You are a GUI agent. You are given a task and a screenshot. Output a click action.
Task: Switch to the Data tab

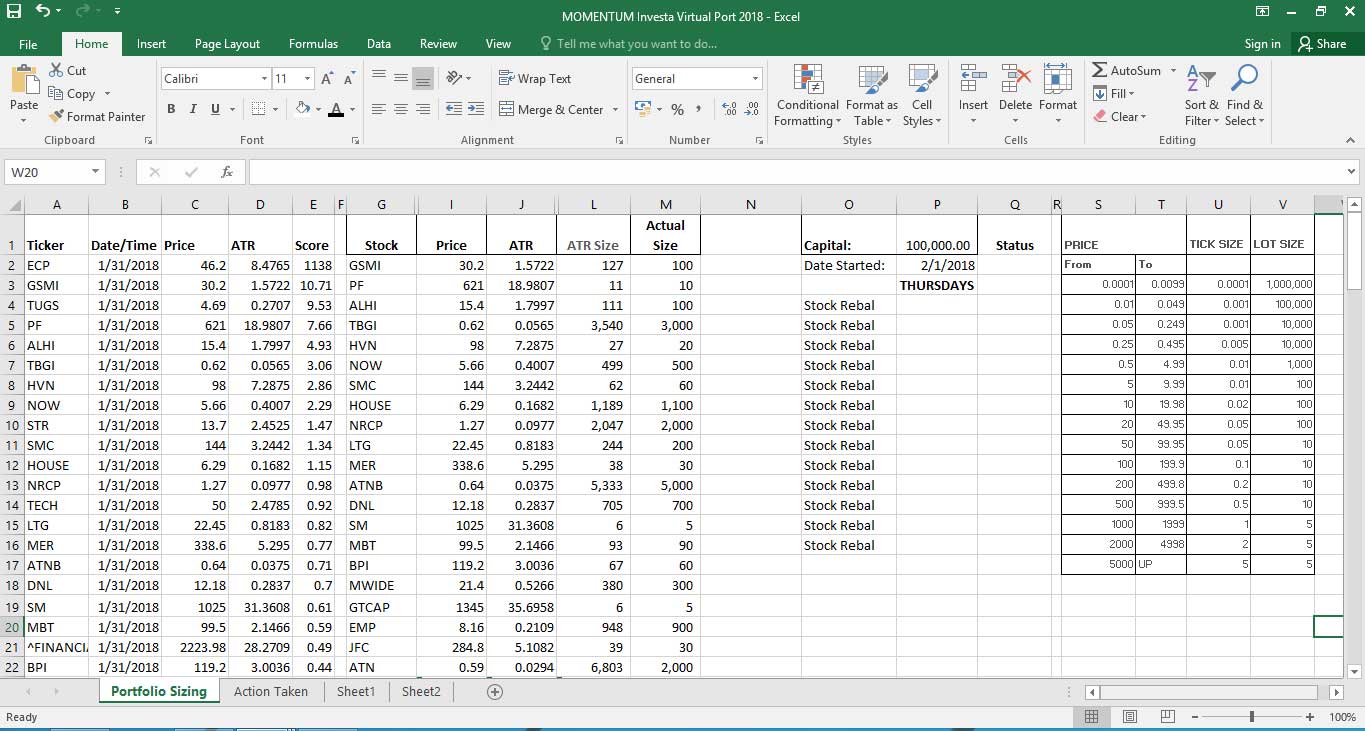tap(379, 44)
